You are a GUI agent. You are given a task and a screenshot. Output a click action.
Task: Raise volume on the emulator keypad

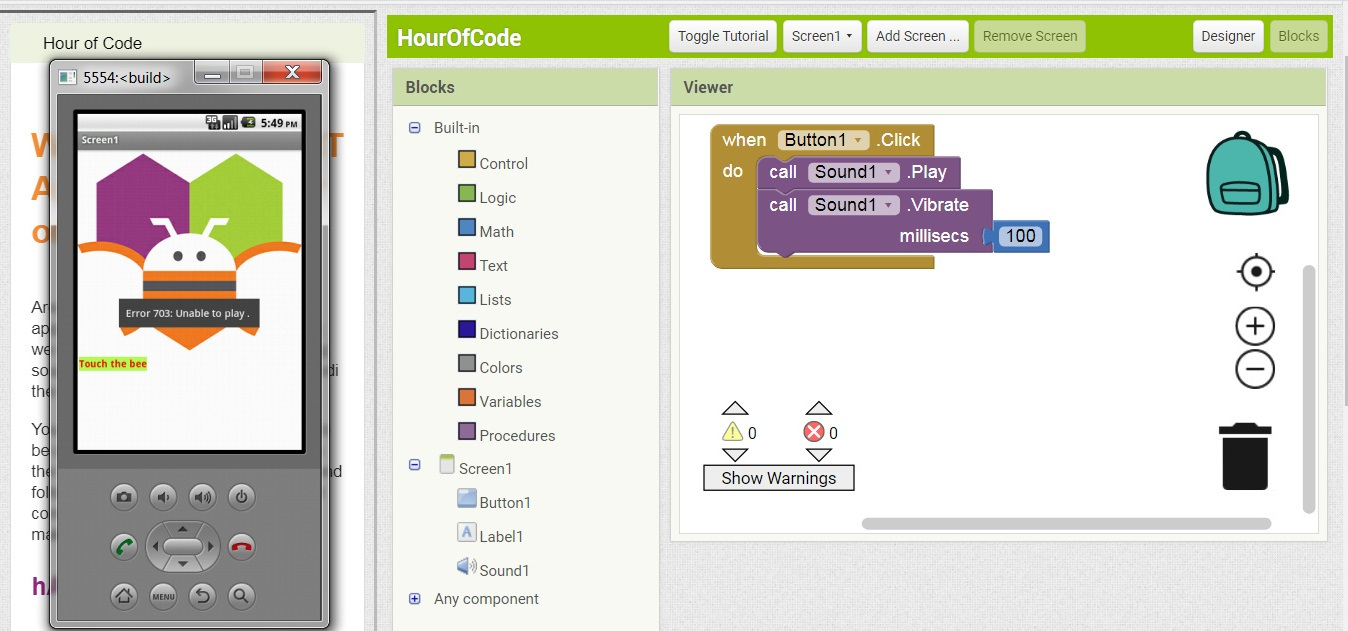click(x=202, y=496)
